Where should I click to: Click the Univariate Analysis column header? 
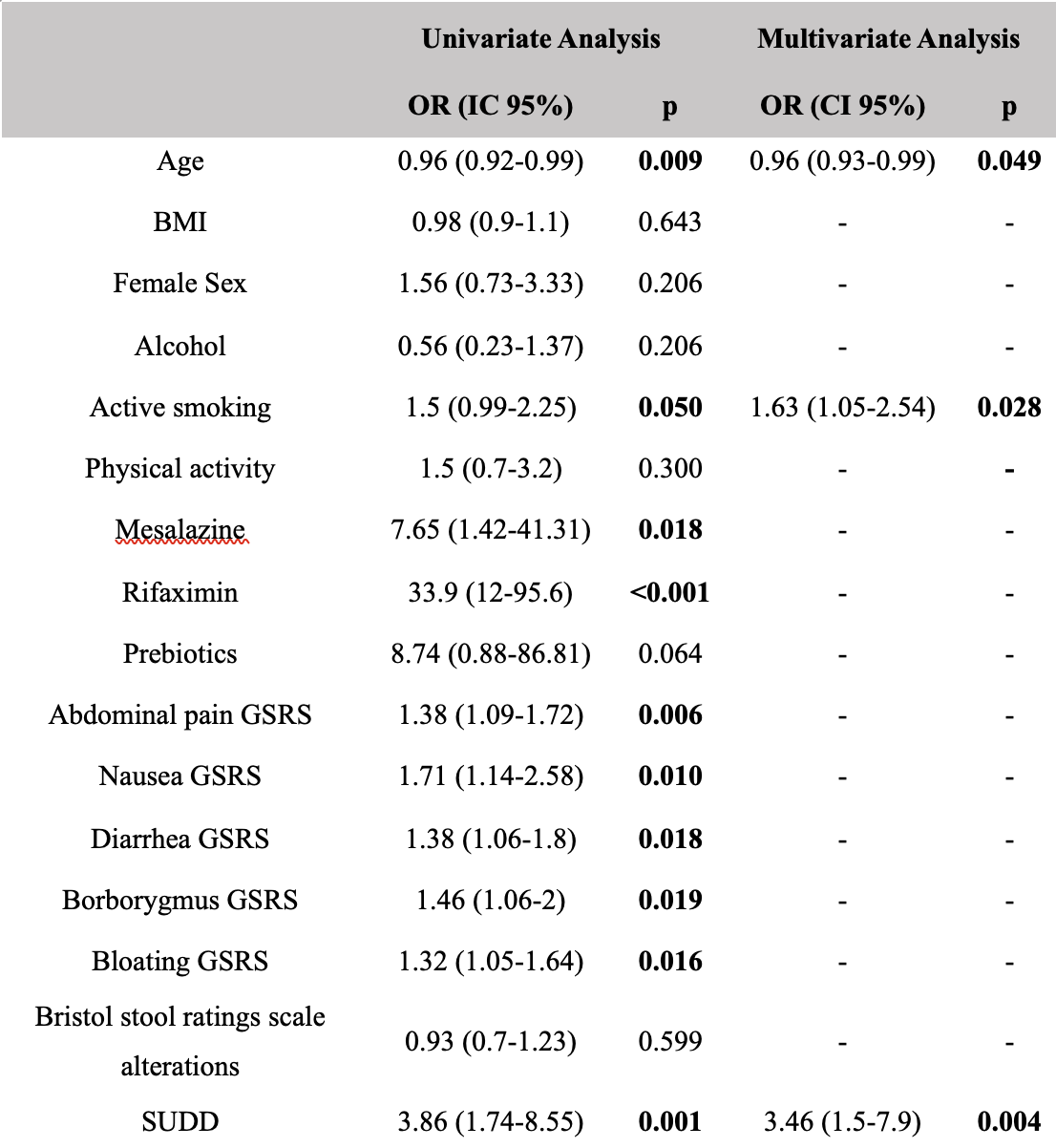(540, 39)
